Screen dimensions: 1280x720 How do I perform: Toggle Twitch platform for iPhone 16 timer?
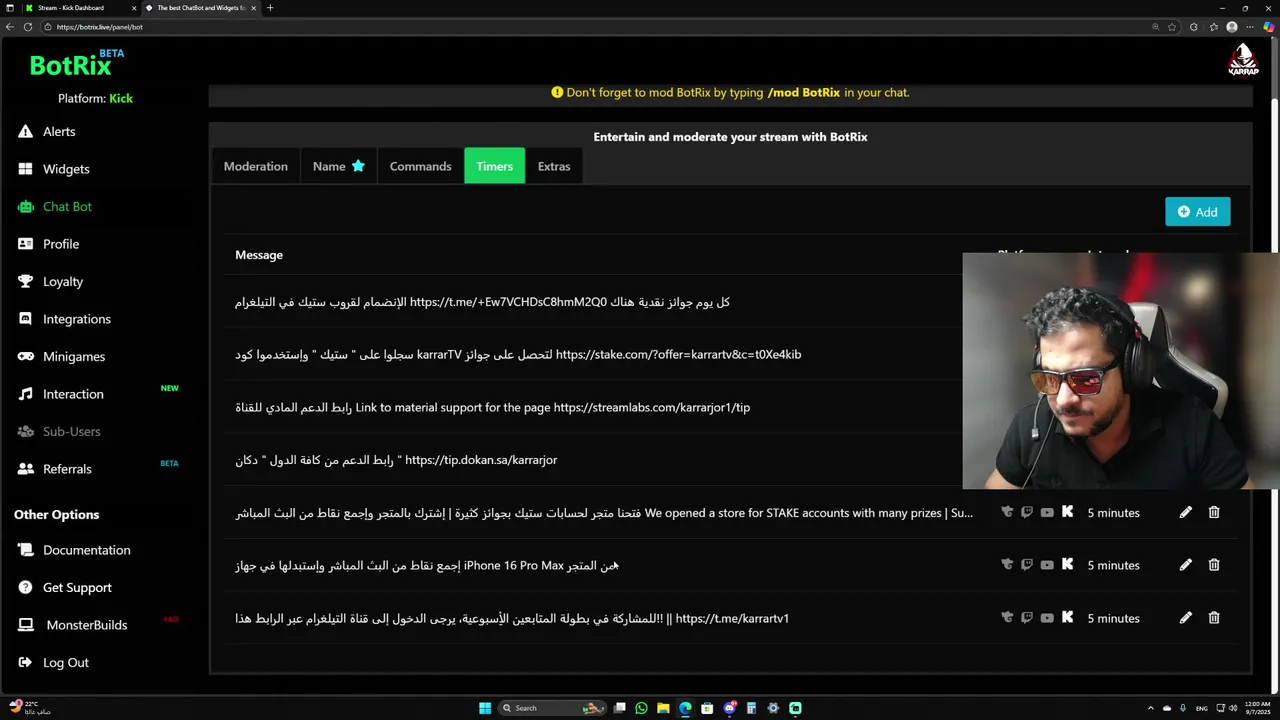click(x=1027, y=565)
